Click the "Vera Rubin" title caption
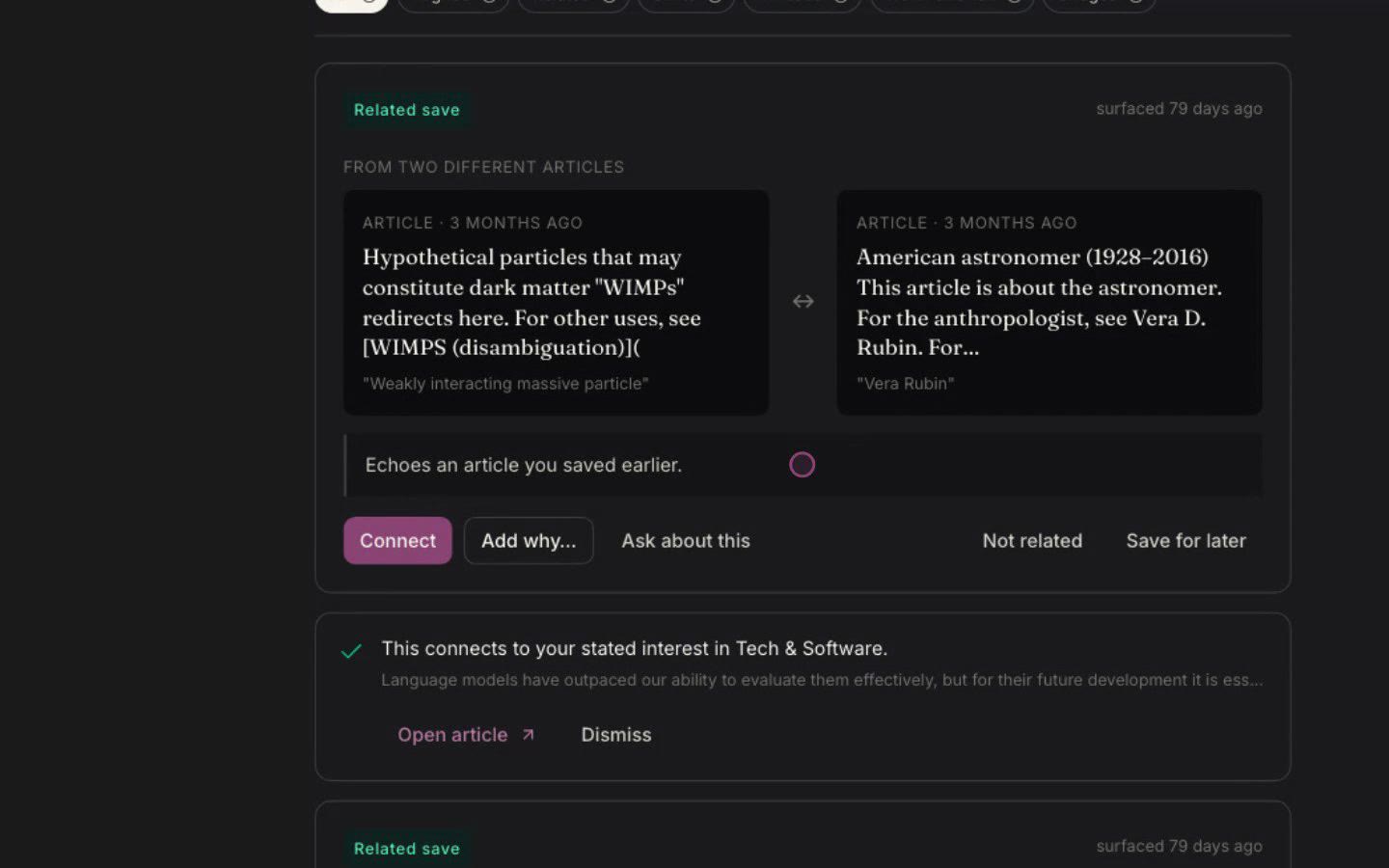The height and width of the screenshot is (868, 1389). point(905,384)
